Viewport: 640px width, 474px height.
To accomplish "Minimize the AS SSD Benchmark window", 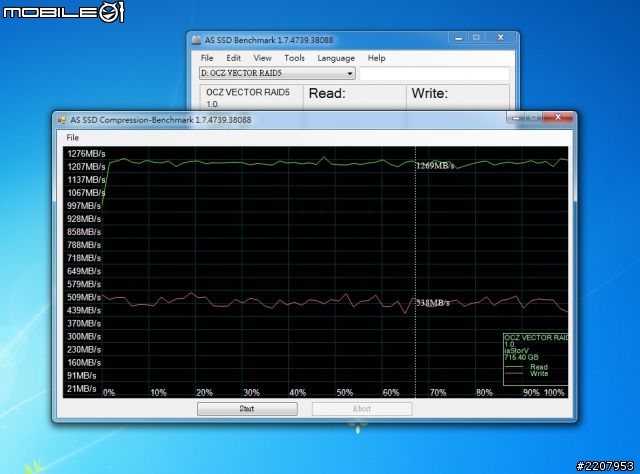I will click(x=458, y=38).
